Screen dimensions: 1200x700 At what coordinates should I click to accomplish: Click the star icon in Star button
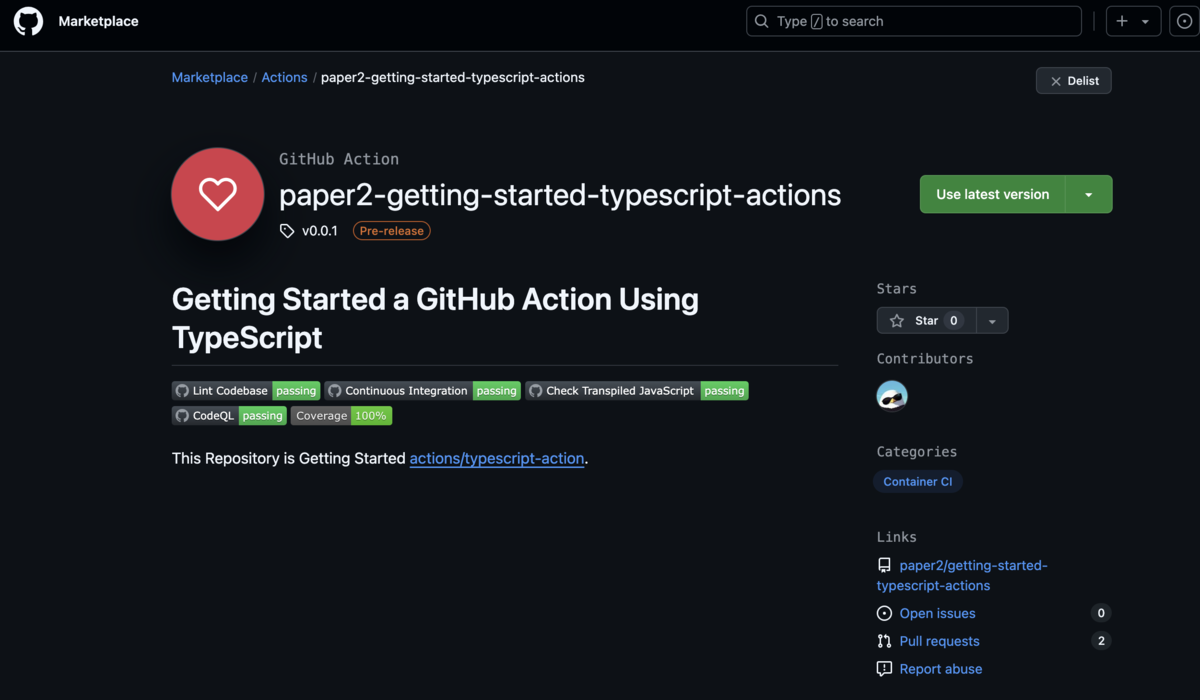coord(897,321)
